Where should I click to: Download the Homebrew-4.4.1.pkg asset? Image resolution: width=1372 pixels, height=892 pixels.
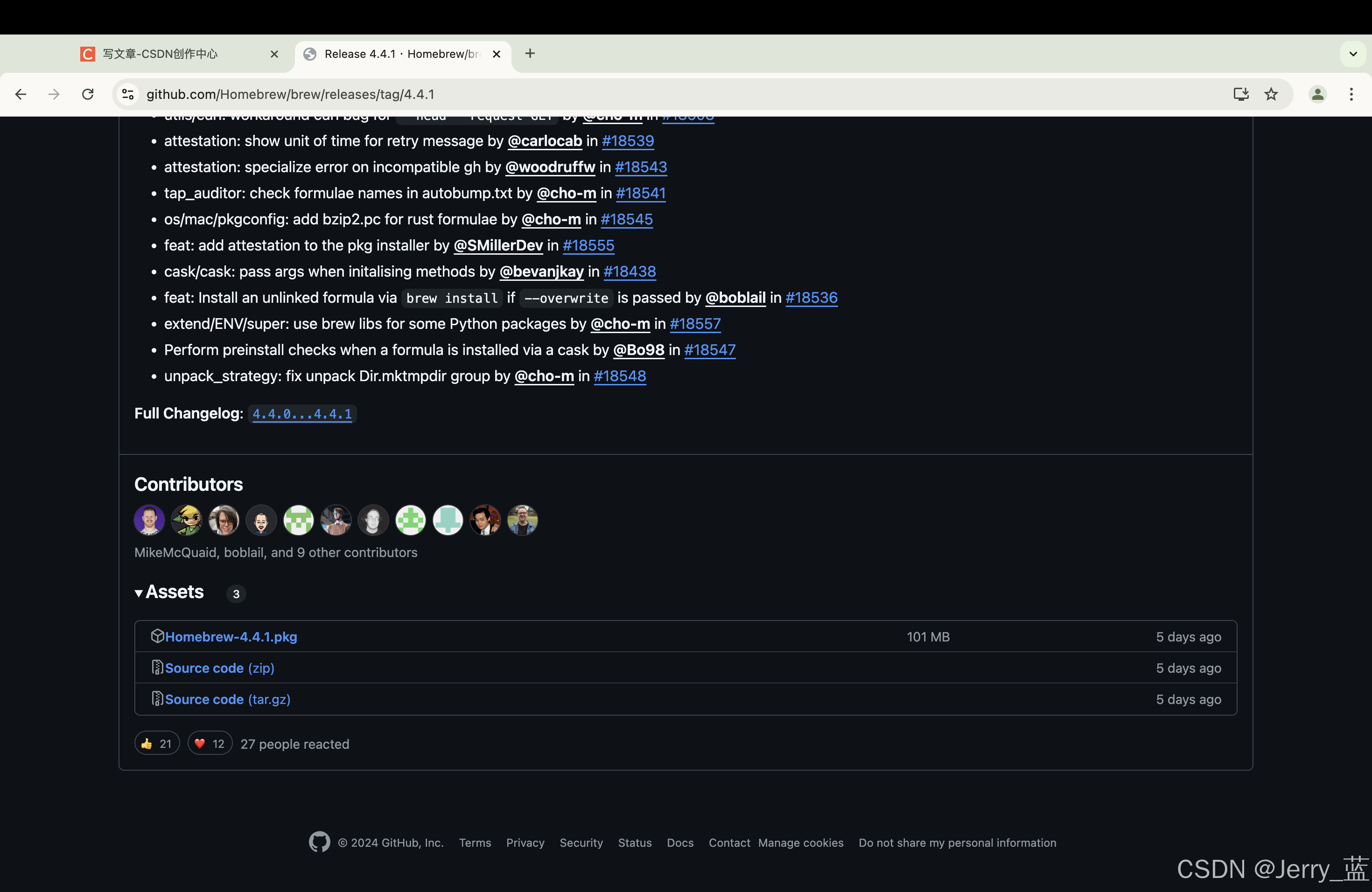tap(231, 637)
